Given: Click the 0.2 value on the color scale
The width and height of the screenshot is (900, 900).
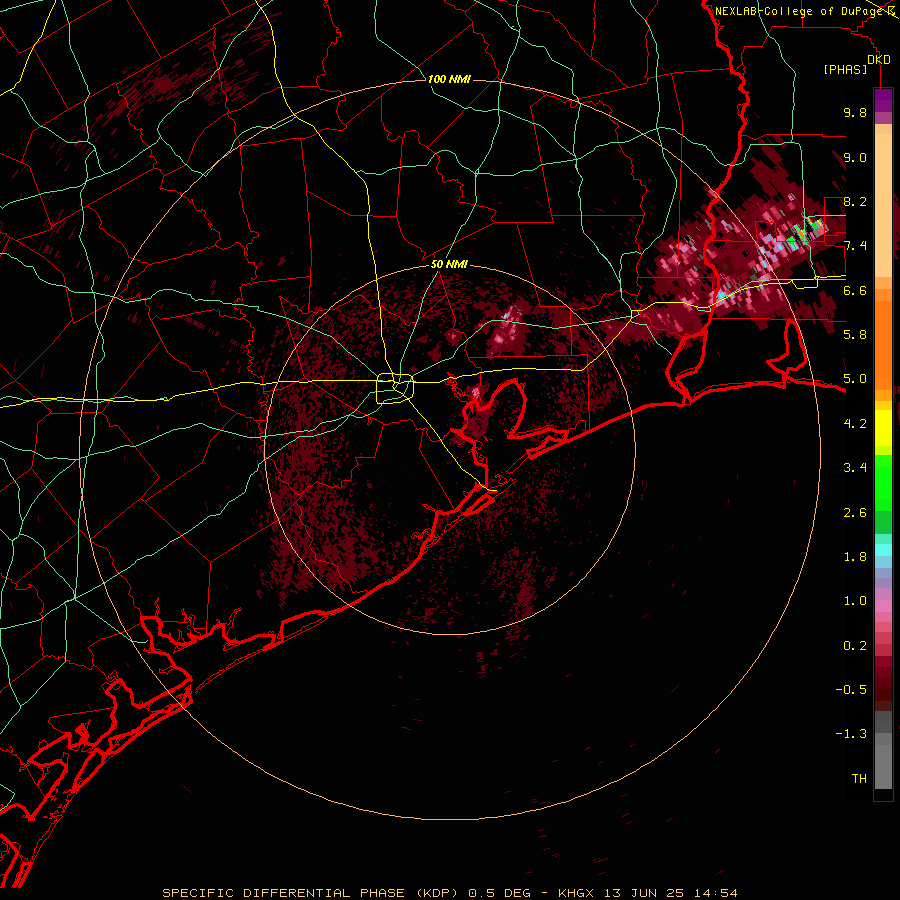Looking at the screenshot, I should point(855,646).
